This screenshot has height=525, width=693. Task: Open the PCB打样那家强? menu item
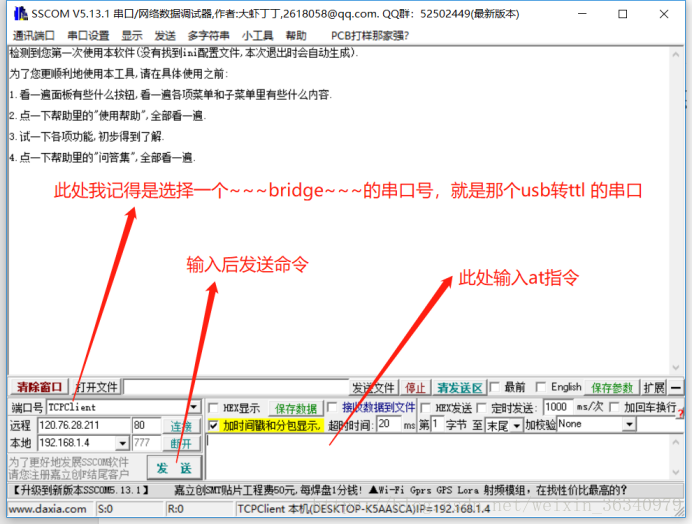(370, 35)
